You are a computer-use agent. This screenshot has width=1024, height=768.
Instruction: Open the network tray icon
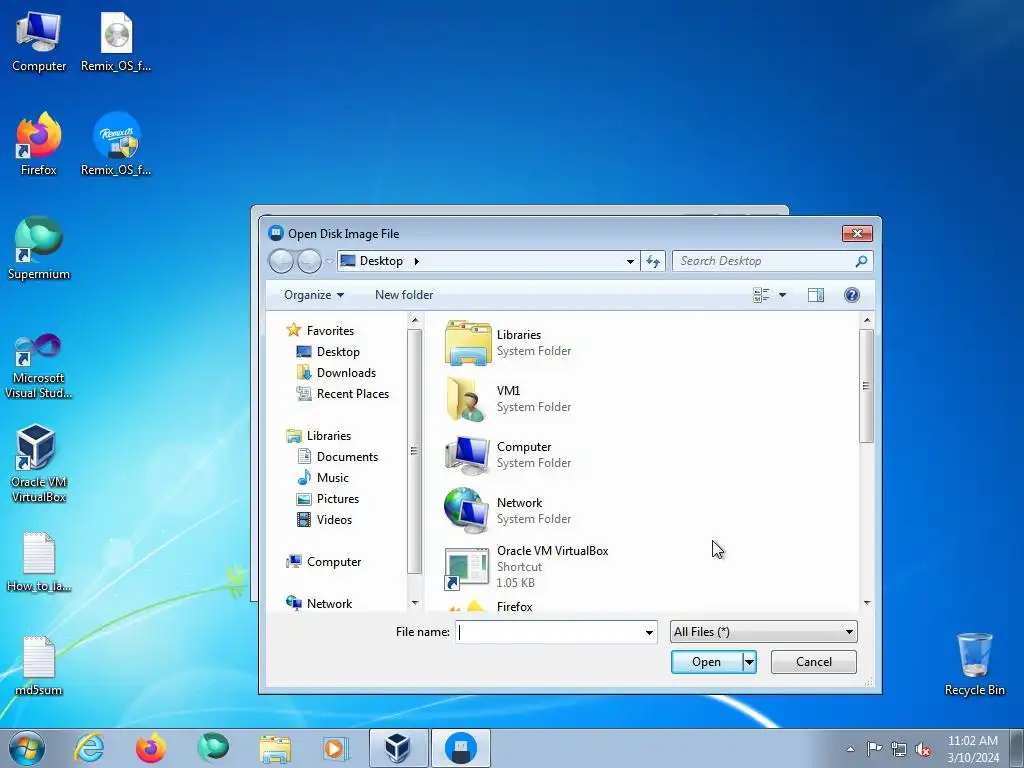899,749
